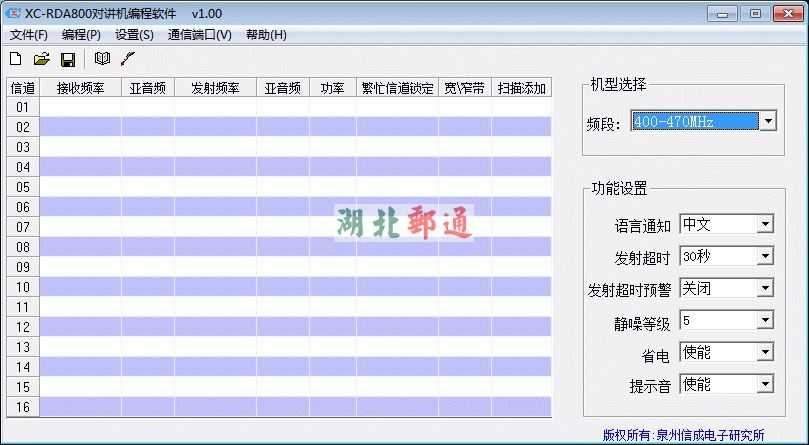Expand the 提示音 dropdown
The height and width of the screenshot is (445, 809).
pyautogui.click(x=765, y=384)
